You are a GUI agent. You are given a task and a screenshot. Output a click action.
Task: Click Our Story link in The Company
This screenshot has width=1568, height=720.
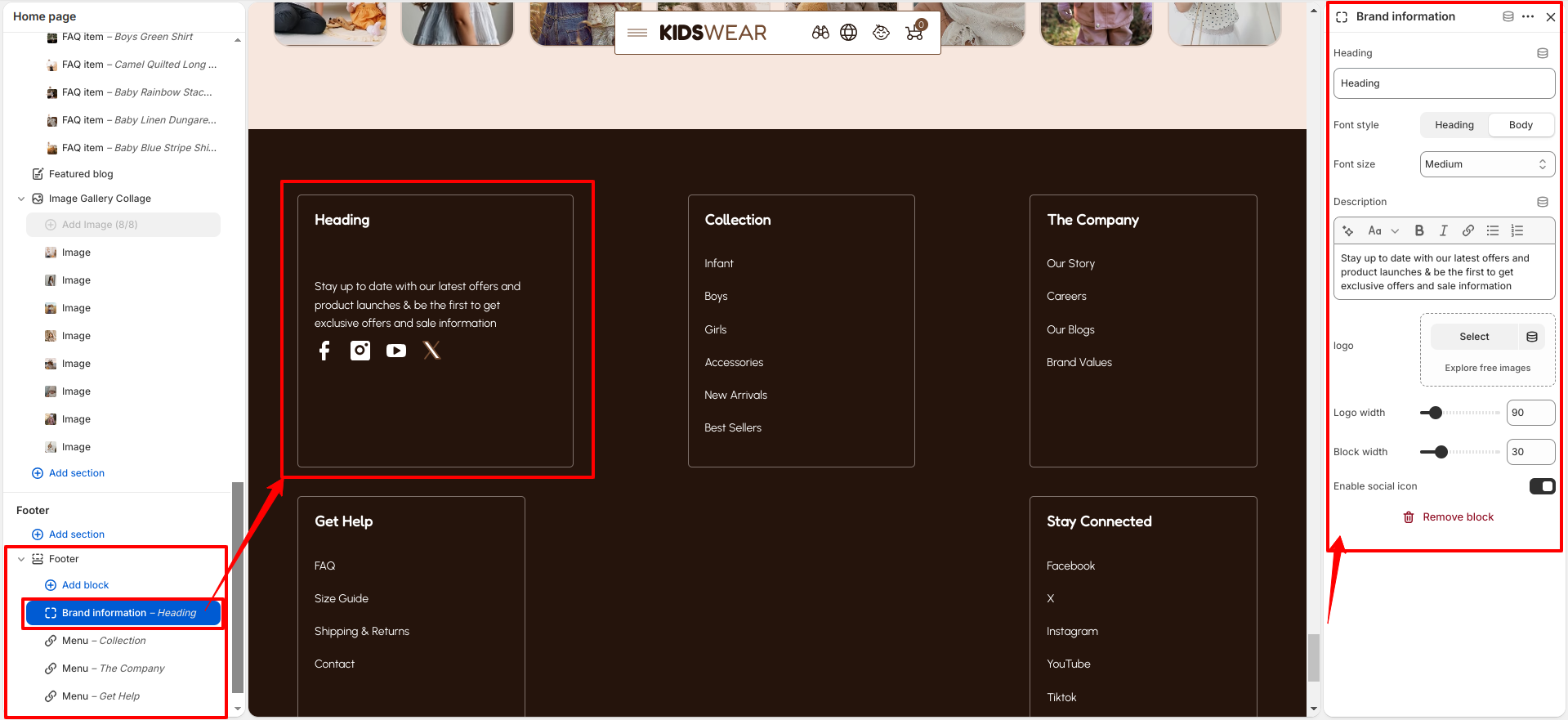[1070, 263]
